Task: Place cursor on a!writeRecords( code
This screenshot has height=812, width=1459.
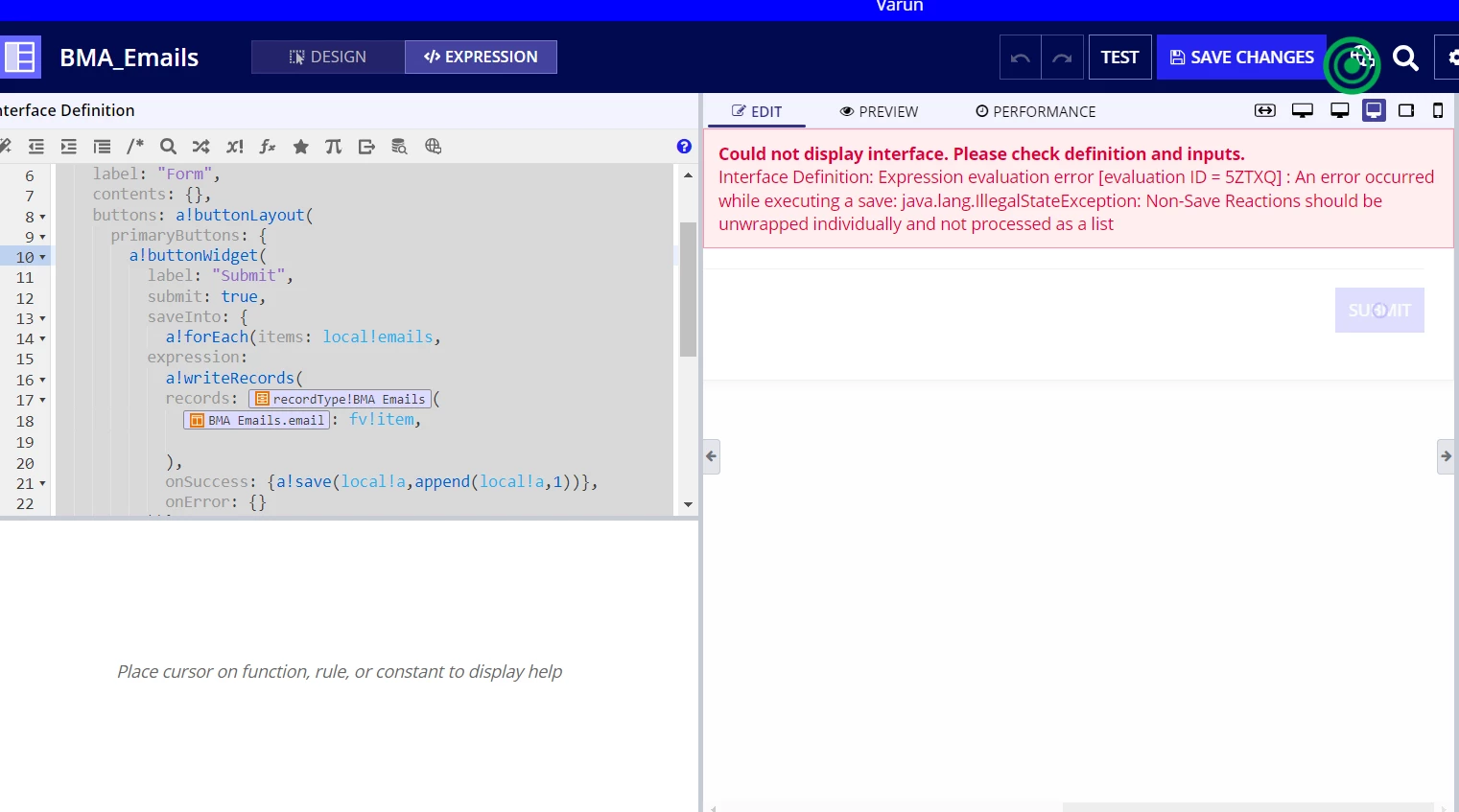Action: tap(234, 378)
